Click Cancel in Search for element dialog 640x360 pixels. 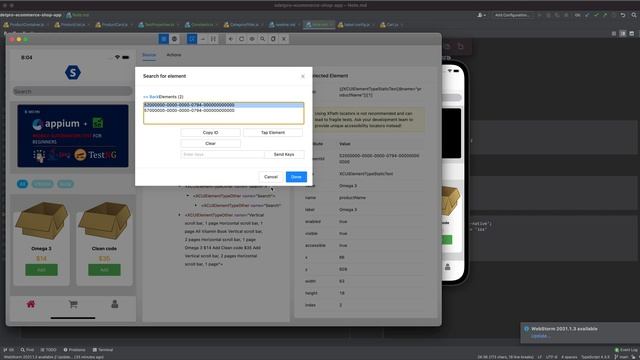click(271, 177)
